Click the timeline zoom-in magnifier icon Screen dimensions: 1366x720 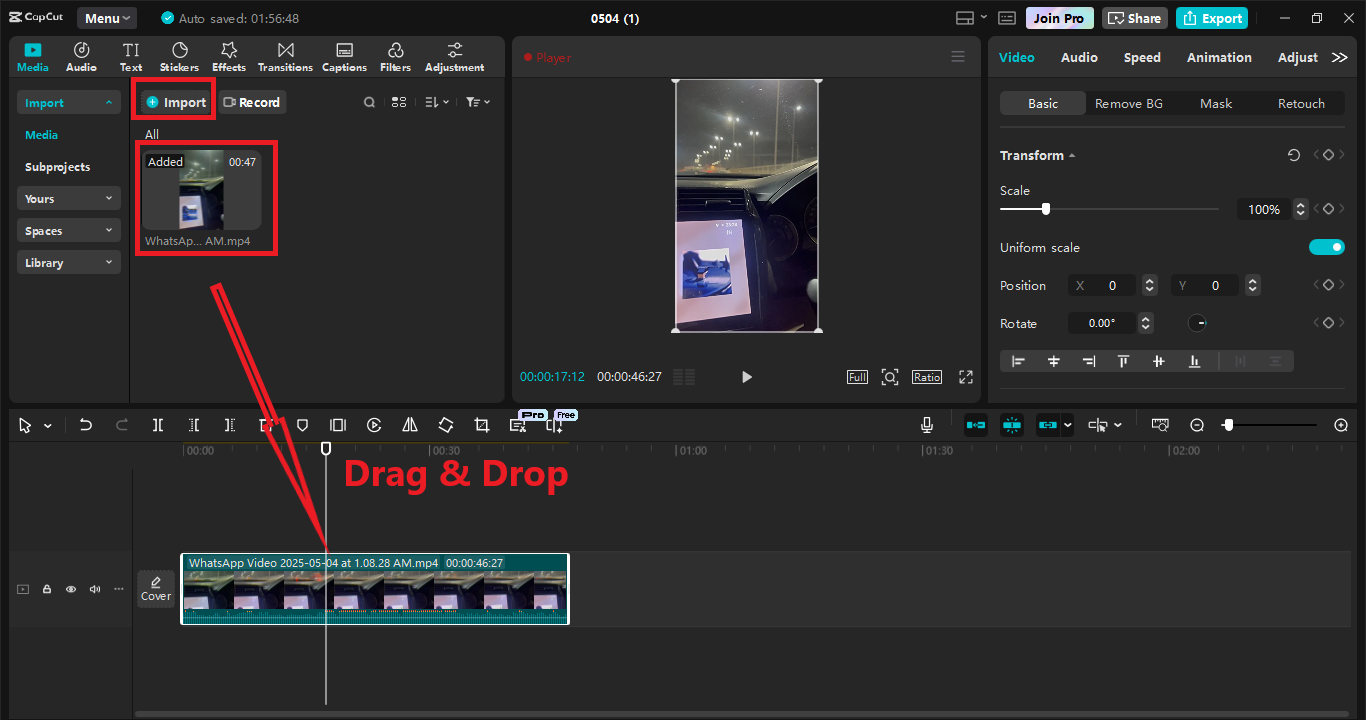coord(1341,425)
